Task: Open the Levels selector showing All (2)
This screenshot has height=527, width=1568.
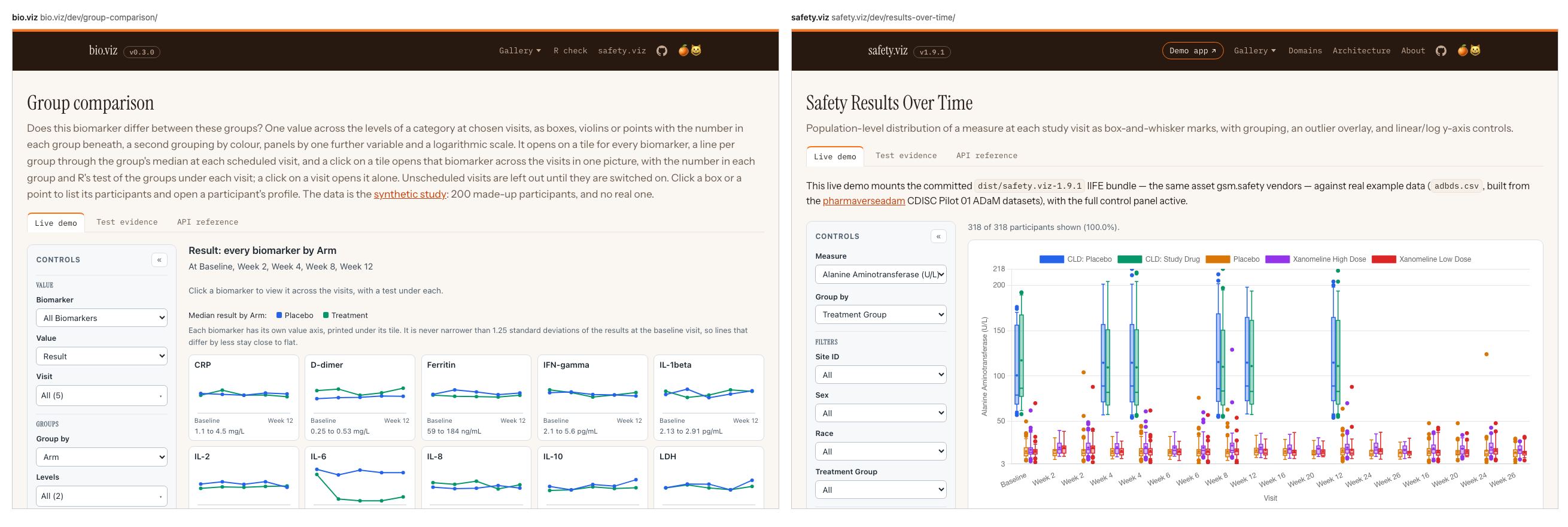Action: 102,496
